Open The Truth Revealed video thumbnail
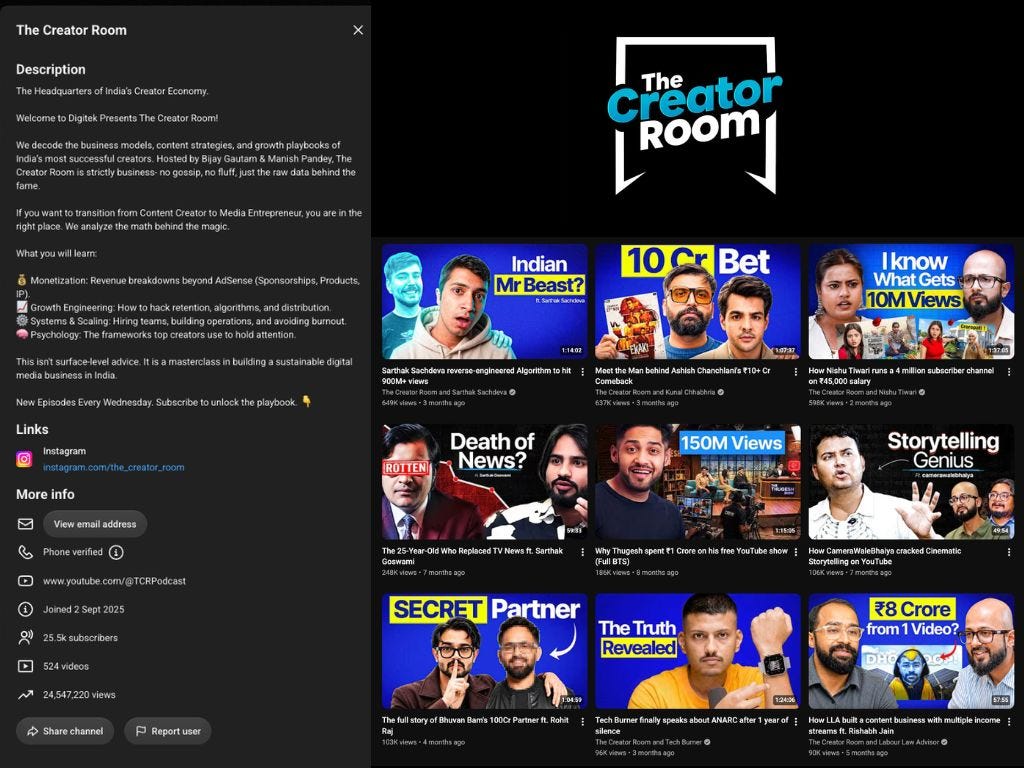This screenshot has height=768, width=1024. (697, 651)
